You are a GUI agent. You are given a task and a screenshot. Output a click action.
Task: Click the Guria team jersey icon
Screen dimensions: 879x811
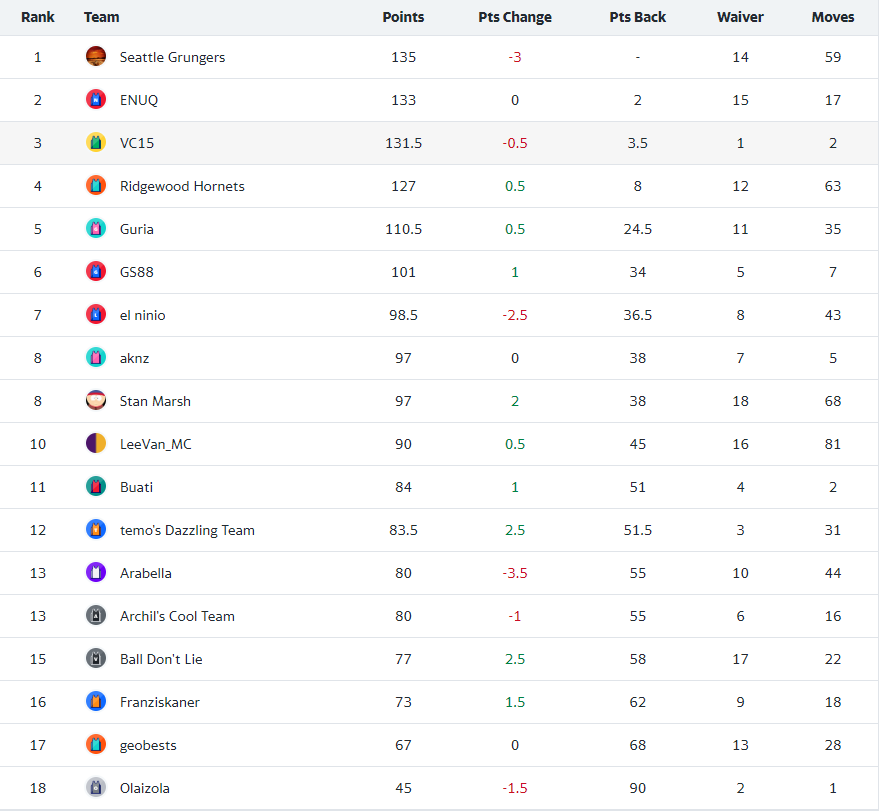[96, 229]
